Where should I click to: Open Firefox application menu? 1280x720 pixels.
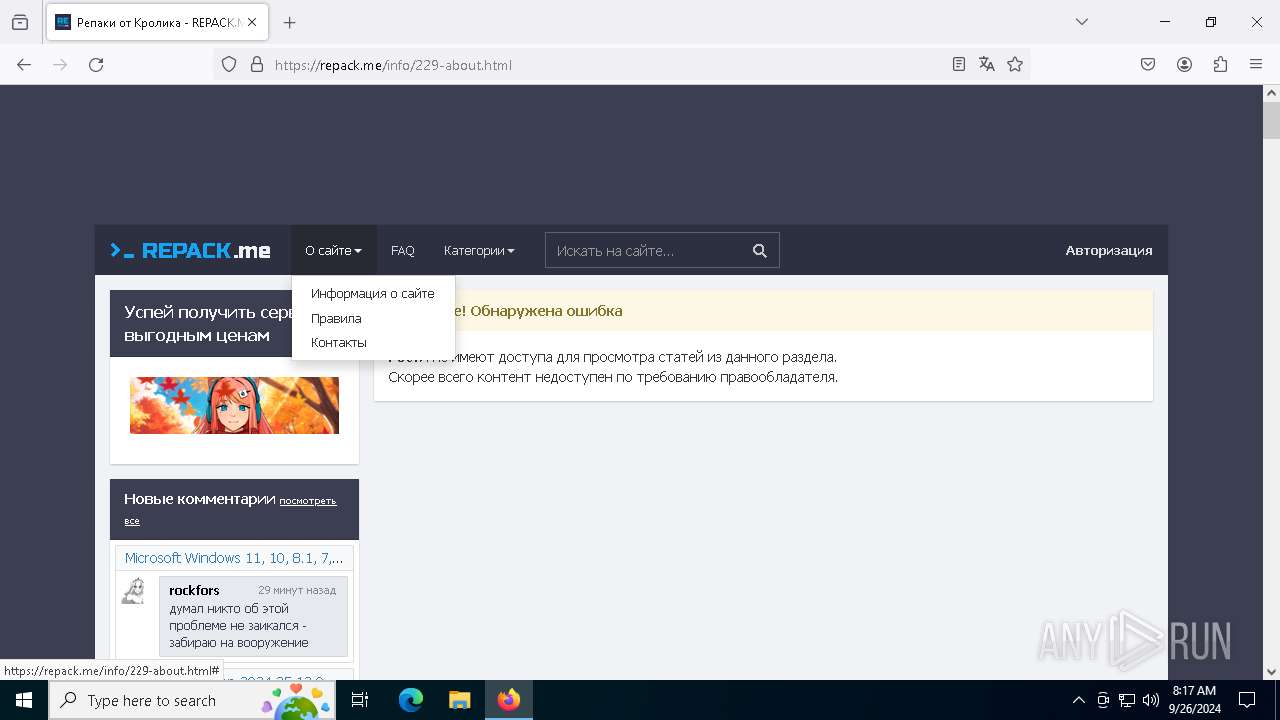1256,64
